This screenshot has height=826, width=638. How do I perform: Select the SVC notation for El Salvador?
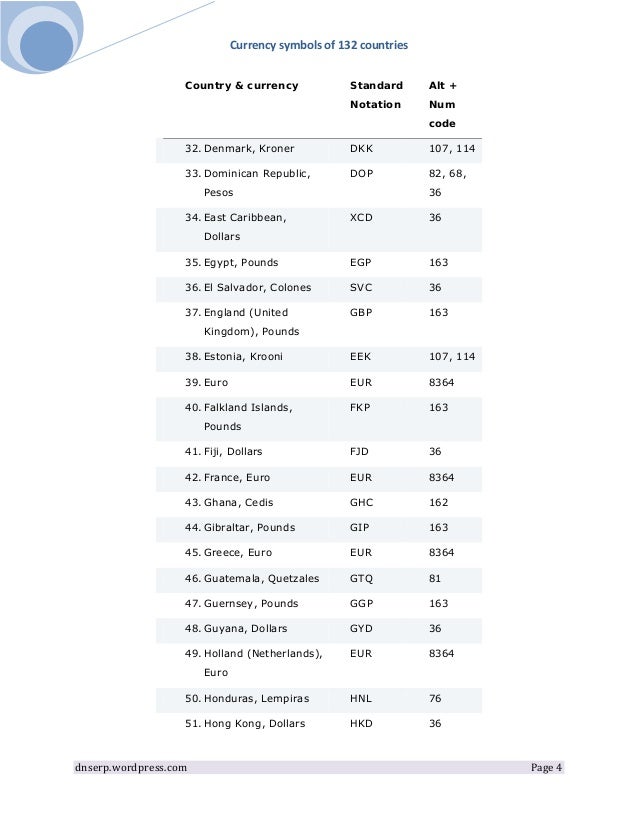click(361, 287)
